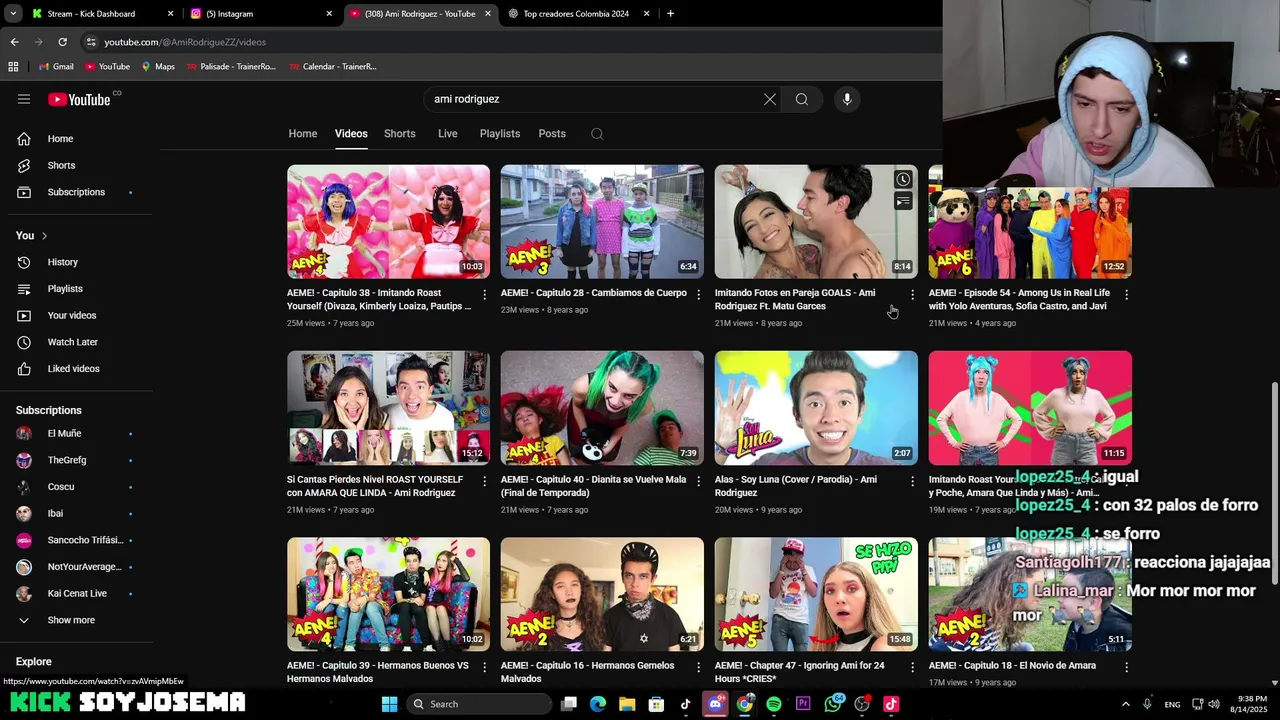Add Imitando Fotos video to queue
This screenshot has width=1280, height=720.
(903, 201)
